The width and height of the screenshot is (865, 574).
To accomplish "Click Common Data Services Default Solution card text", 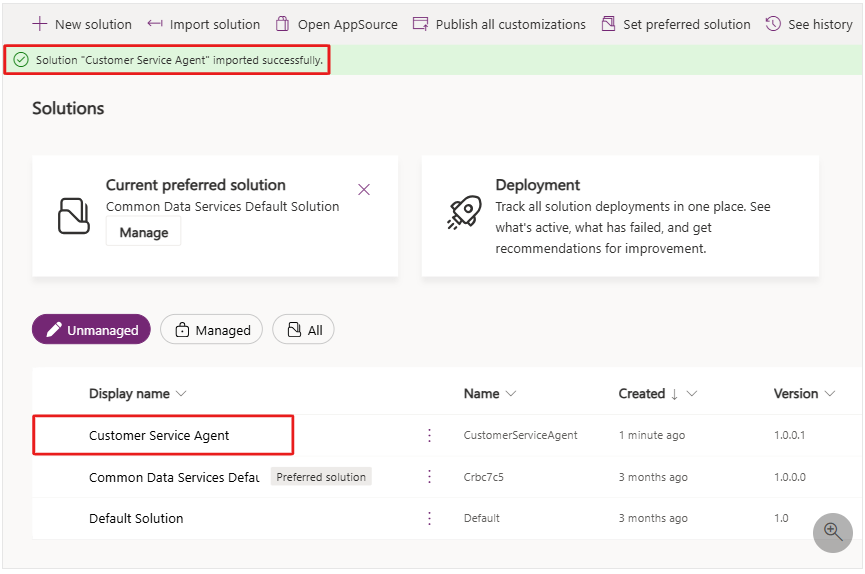I will point(222,206).
